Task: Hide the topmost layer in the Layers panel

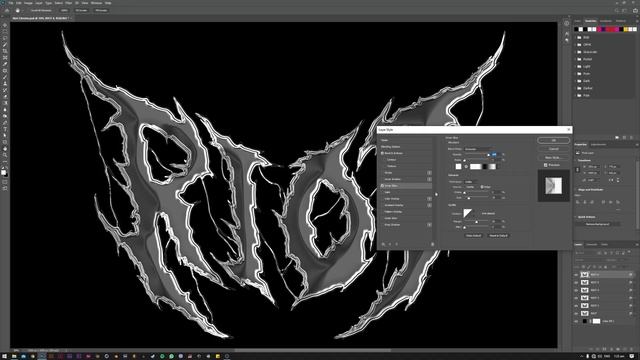Action: (576, 275)
